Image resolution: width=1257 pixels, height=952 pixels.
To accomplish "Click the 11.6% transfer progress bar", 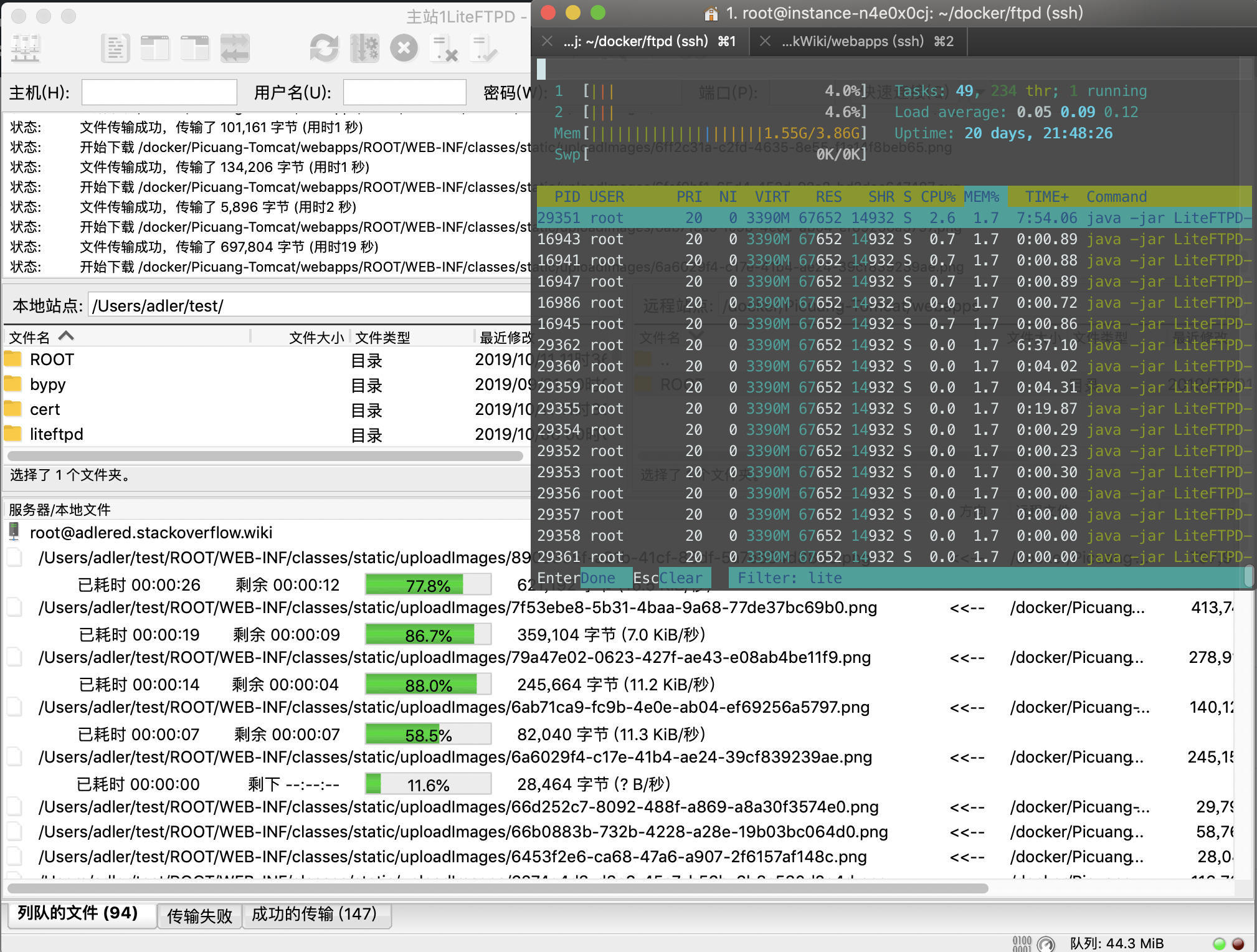I will tap(429, 784).
